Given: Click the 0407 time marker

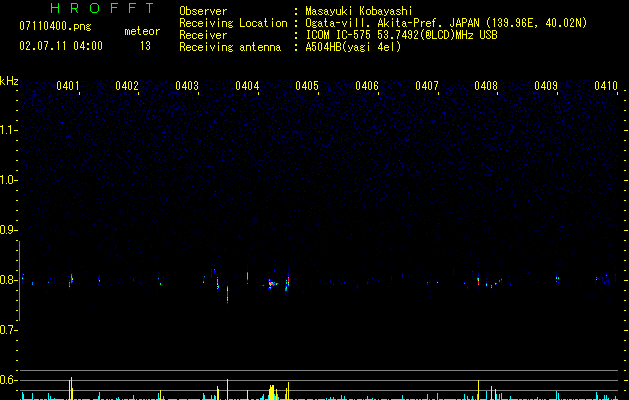Looking at the screenshot, I should (427, 86).
